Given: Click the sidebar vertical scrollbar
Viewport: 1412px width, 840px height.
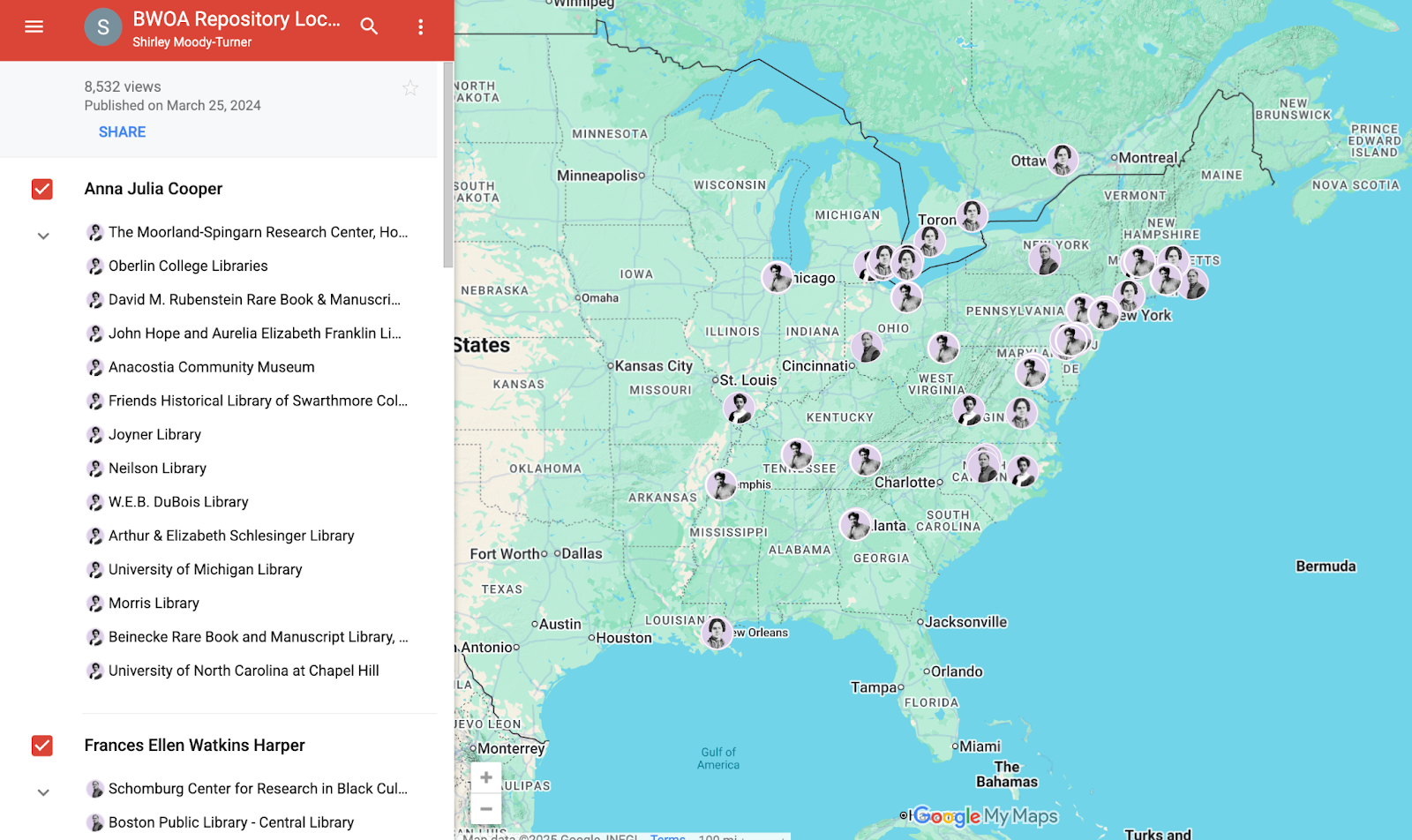Looking at the screenshot, I should 448,165.
